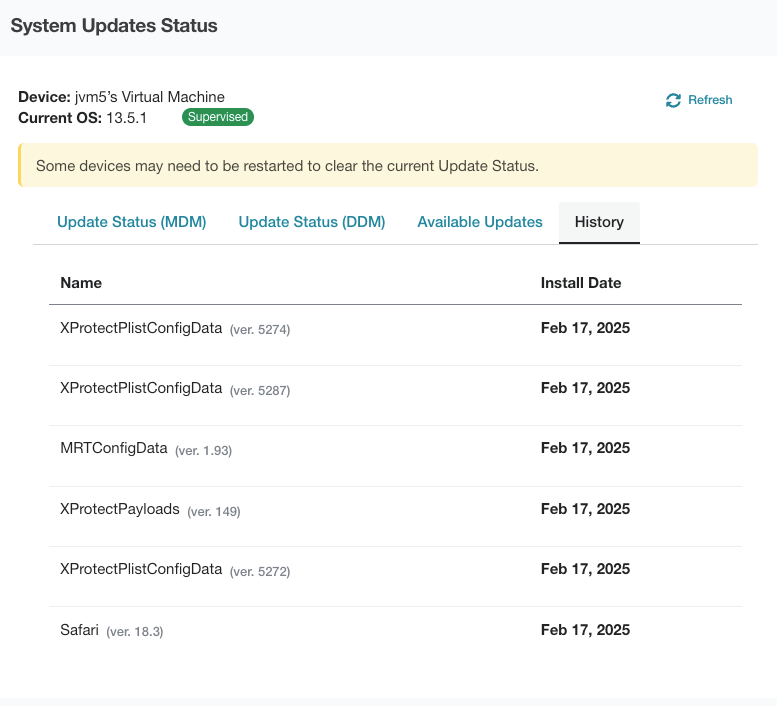
Task: Open the Update Status (MDM) tab
Action: coord(132,222)
